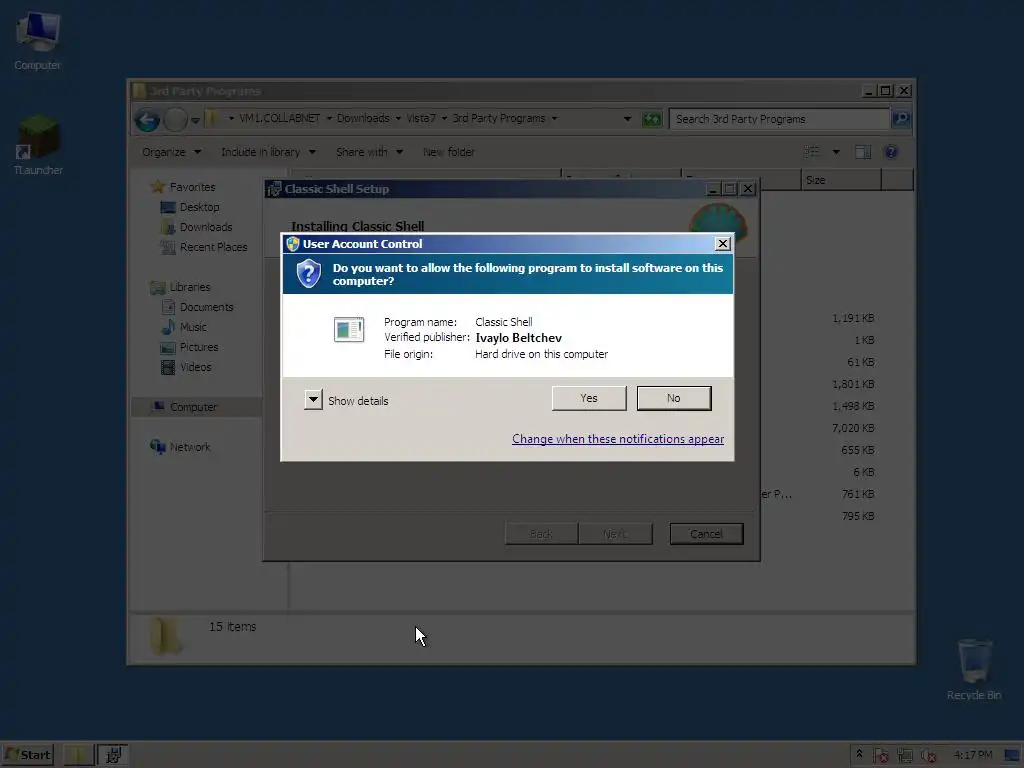Viewport: 1024px width, 768px height.
Task: Click change view icon in Explorer
Action: [812, 152]
